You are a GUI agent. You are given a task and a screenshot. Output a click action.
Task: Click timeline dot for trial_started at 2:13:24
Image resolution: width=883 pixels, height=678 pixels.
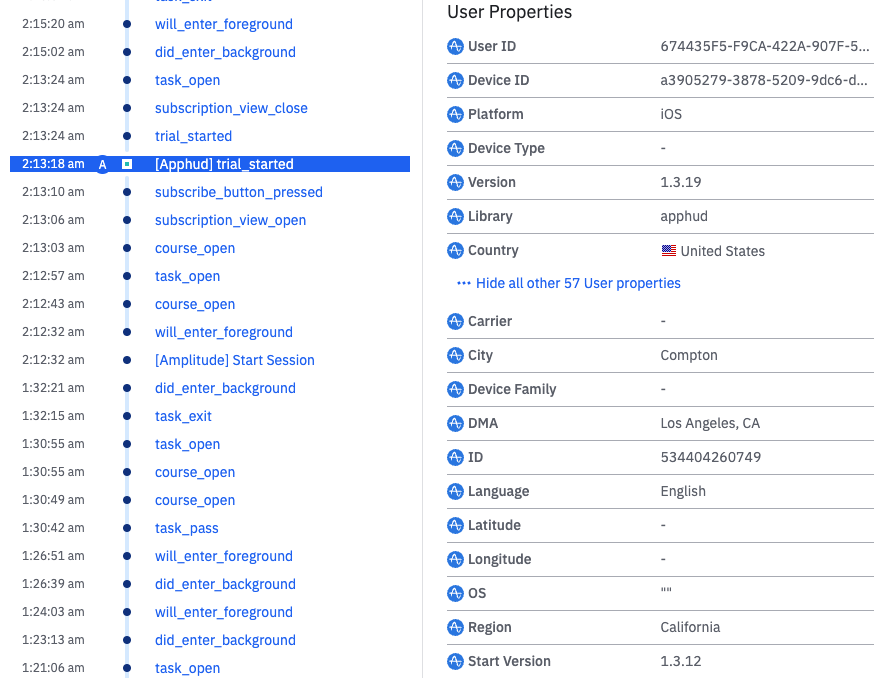tap(127, 136)
